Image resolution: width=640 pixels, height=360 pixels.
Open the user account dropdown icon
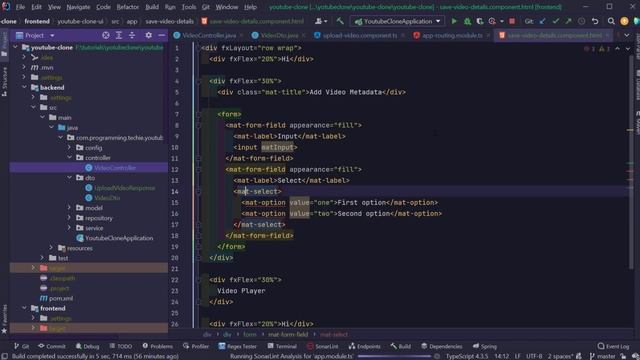(321, 21)
